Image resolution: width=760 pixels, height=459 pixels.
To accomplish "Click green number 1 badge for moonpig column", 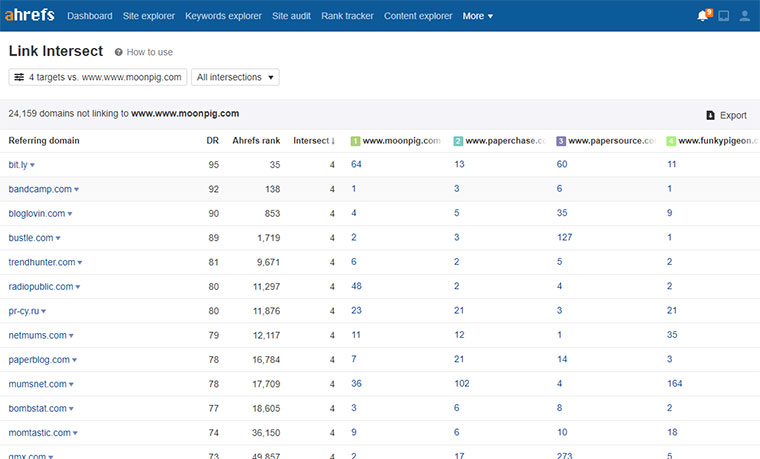I will [x=355, y=141].
